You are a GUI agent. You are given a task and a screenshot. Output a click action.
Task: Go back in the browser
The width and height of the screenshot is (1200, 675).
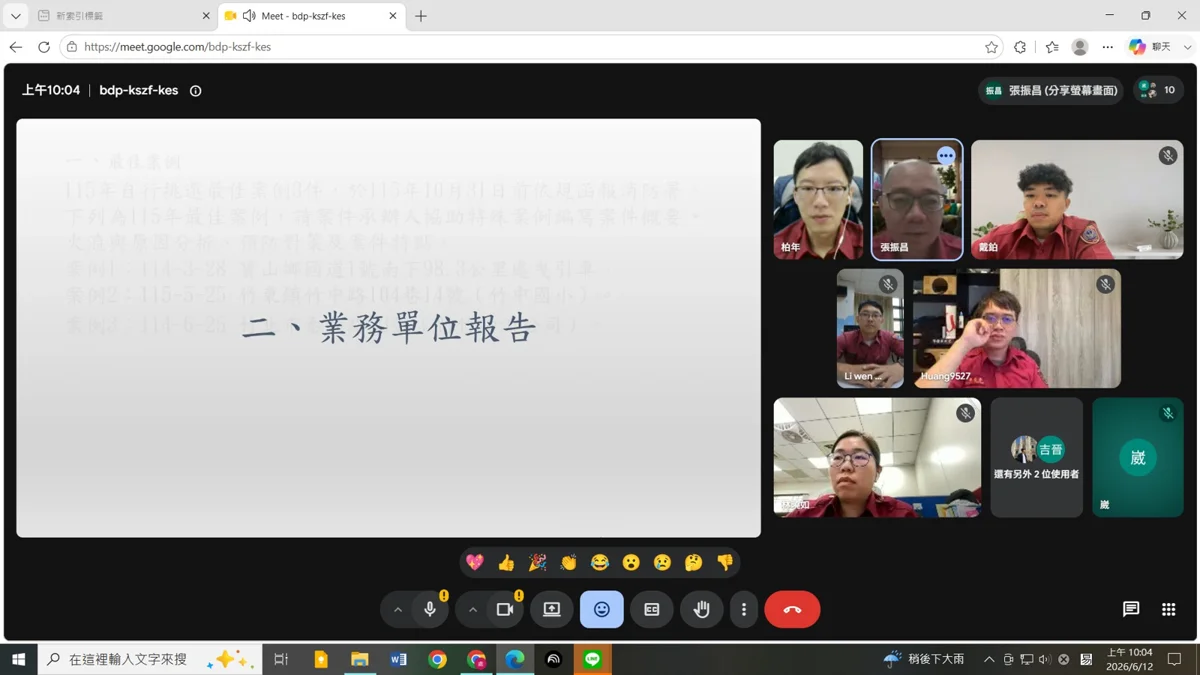tap(16, 47)
